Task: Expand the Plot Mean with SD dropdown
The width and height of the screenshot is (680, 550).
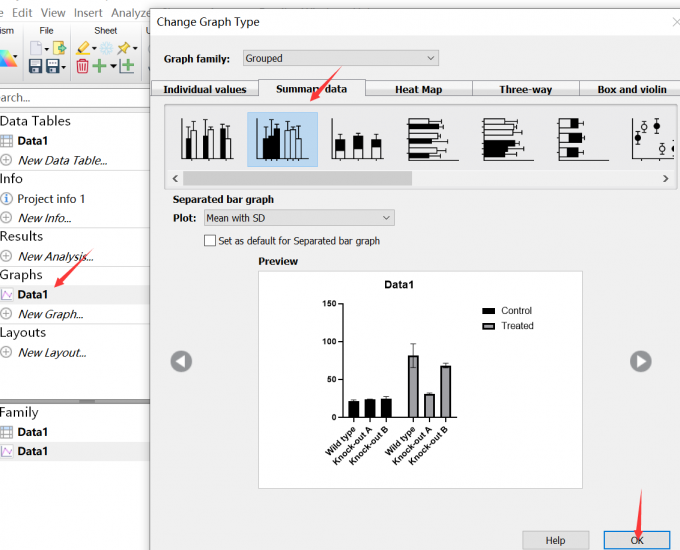Action: click(299, 218)
